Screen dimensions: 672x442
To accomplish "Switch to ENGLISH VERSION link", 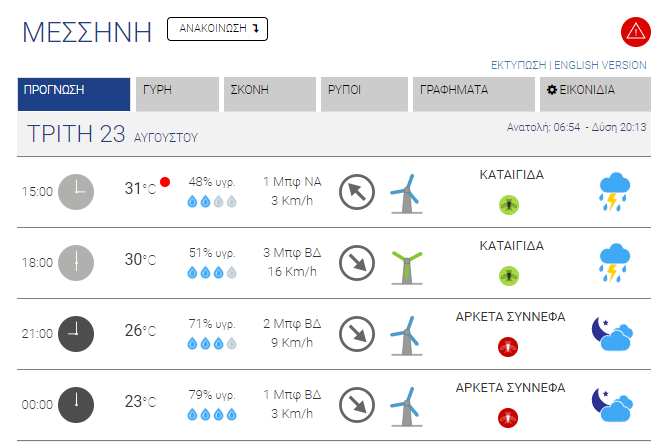I will coord(600,65).
